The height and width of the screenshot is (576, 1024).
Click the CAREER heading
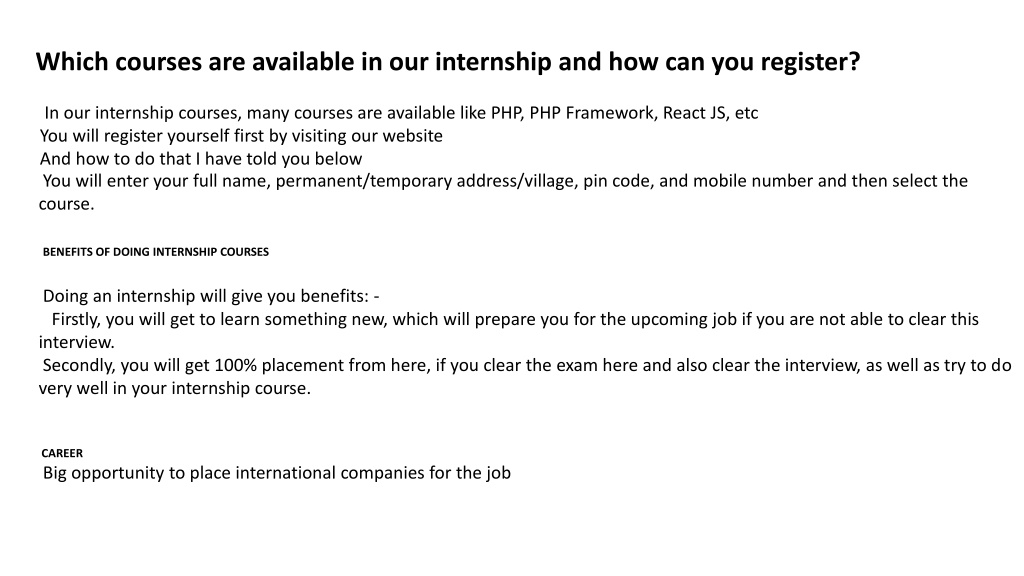[62, 453]
